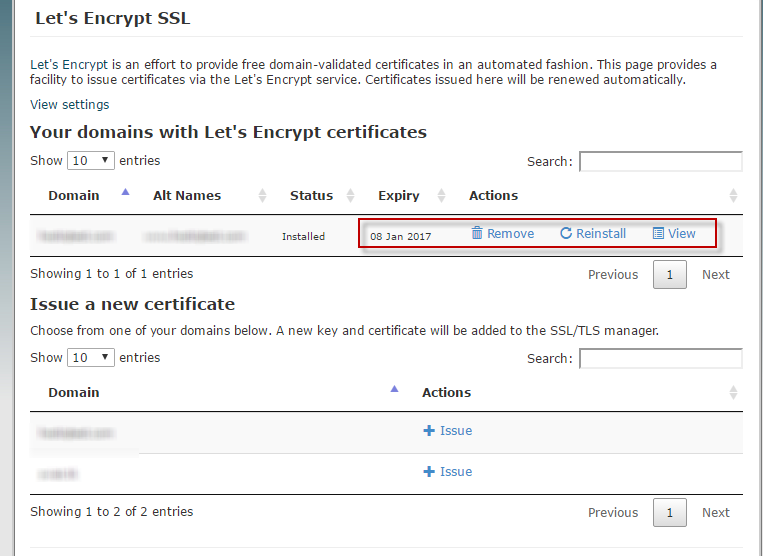The height and width of the screenshot is (556, 763).
Task: Click the blue sort arrow beside the top Domain header
Action: [x=126, y=192]
